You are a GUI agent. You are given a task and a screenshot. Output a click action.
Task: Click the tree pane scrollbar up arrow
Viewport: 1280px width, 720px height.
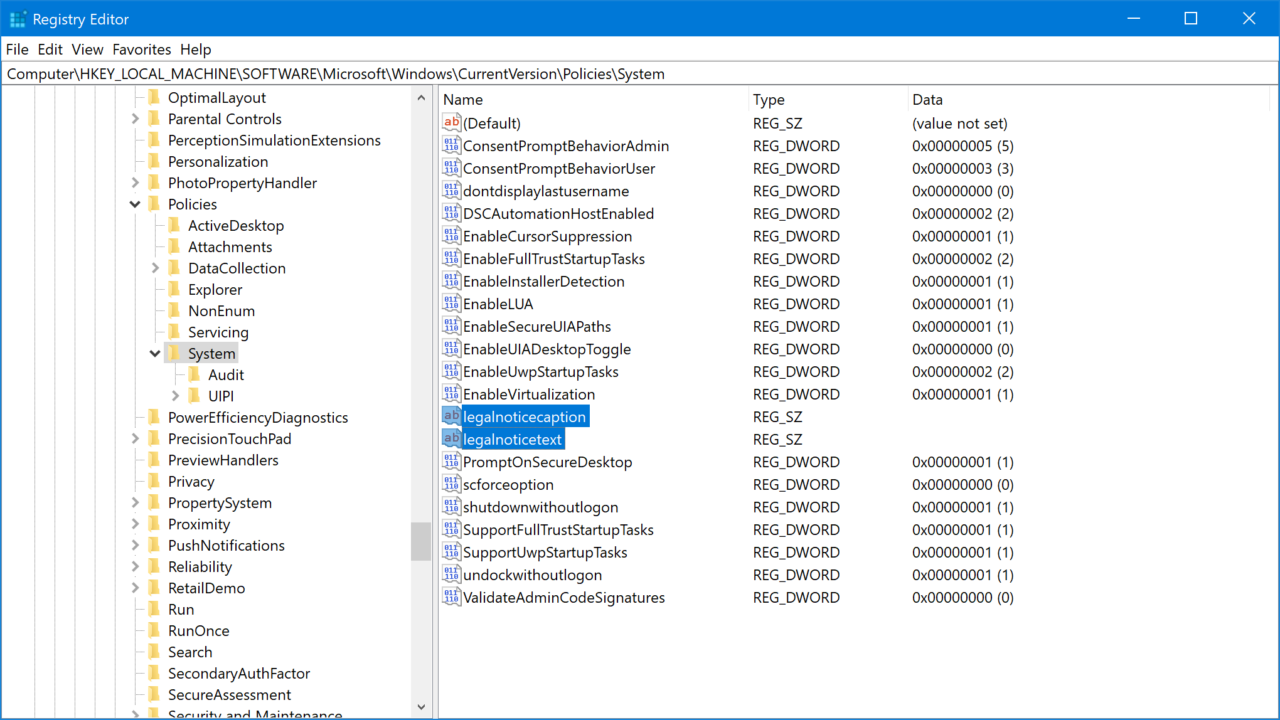tap(421, 97)
